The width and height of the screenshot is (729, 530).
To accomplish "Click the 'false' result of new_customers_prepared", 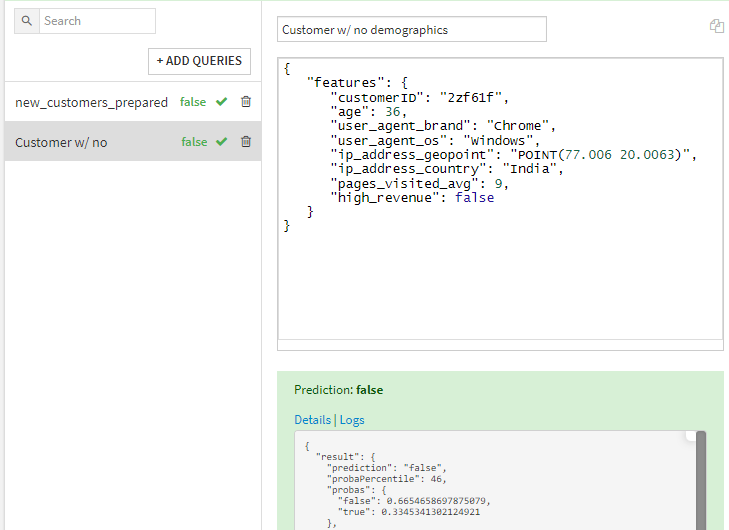I will click(x=193, y=102).
